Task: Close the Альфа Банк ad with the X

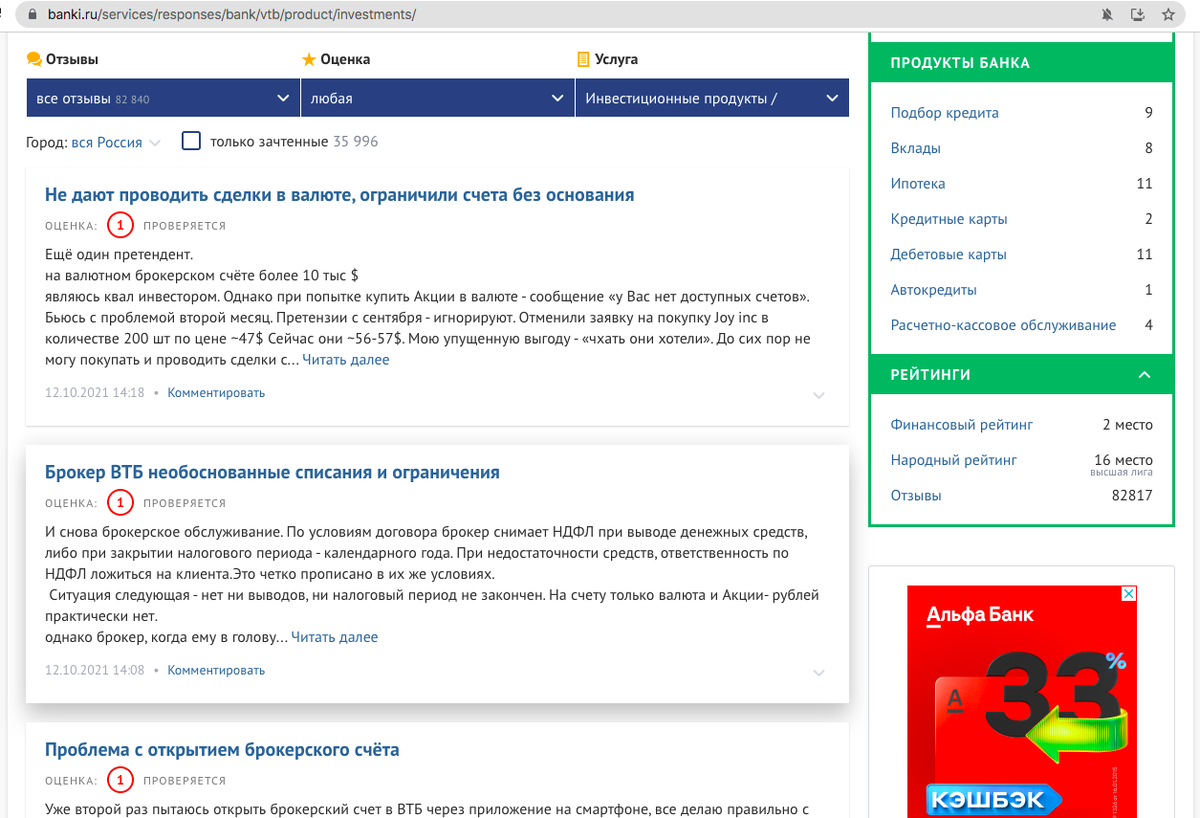Action: (x=1130, y=593)
